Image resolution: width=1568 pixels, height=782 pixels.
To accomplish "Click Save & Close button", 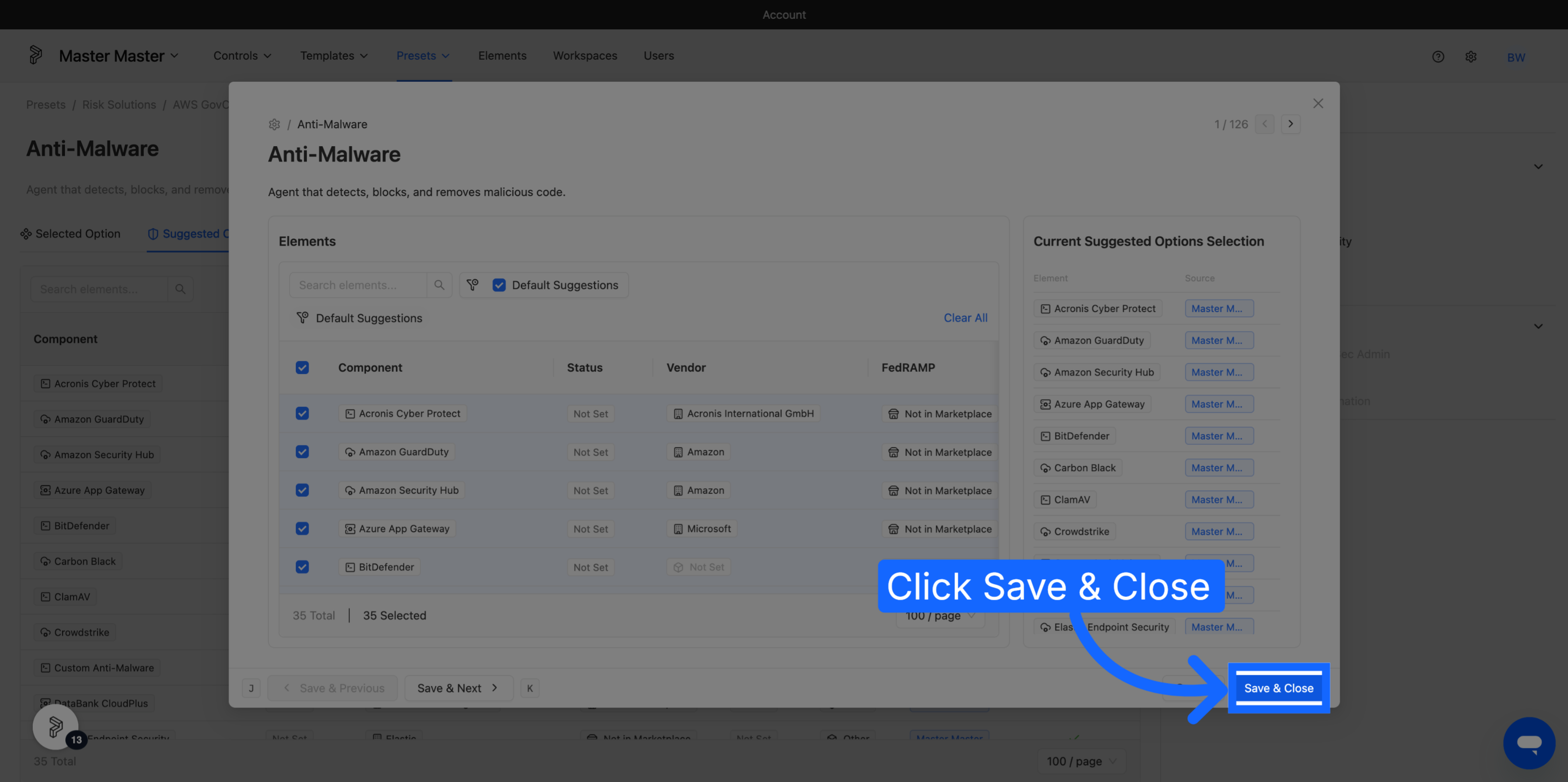I will click(x=1278, y=688).
